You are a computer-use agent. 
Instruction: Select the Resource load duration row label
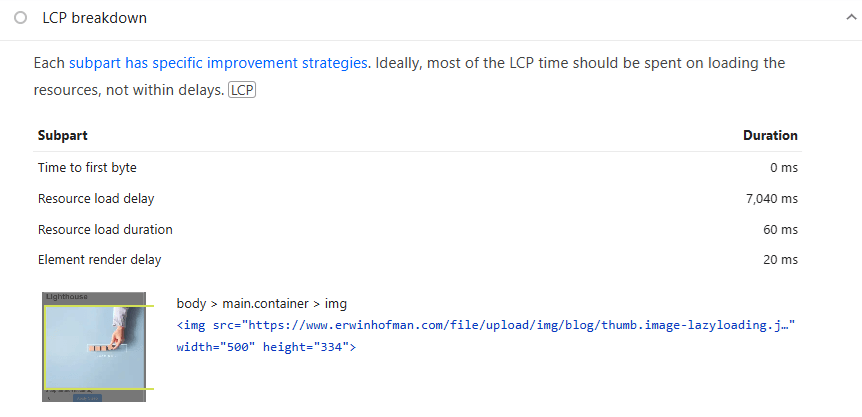pos(105,230)
